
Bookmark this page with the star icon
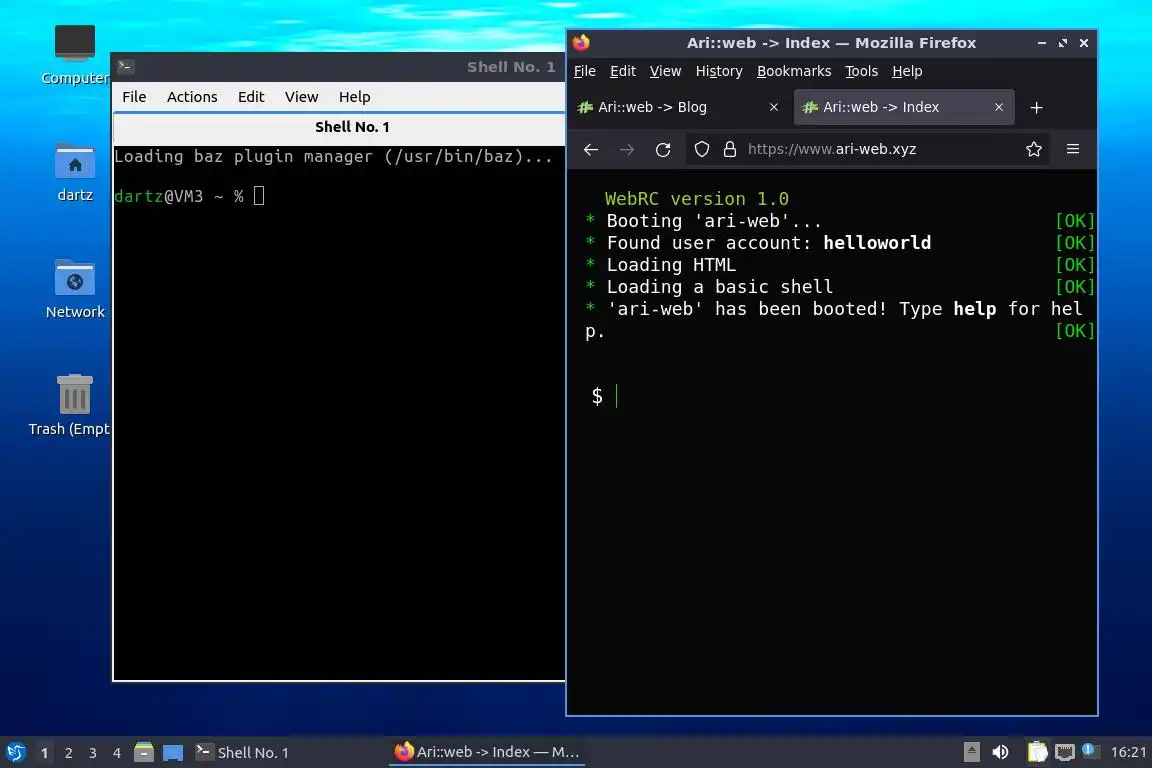[1034, 150]
